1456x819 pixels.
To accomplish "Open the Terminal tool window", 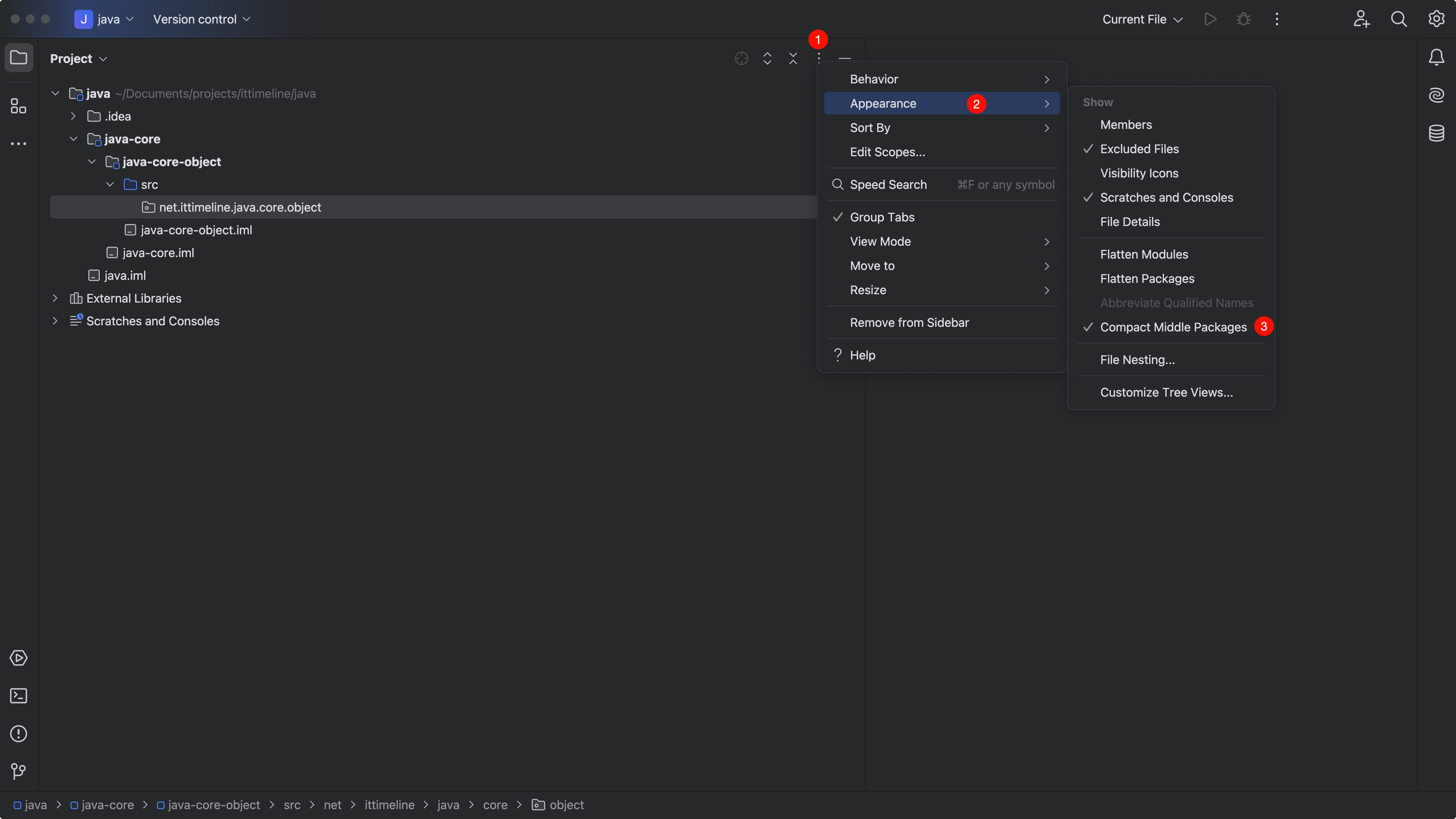I will pos(19,696).
